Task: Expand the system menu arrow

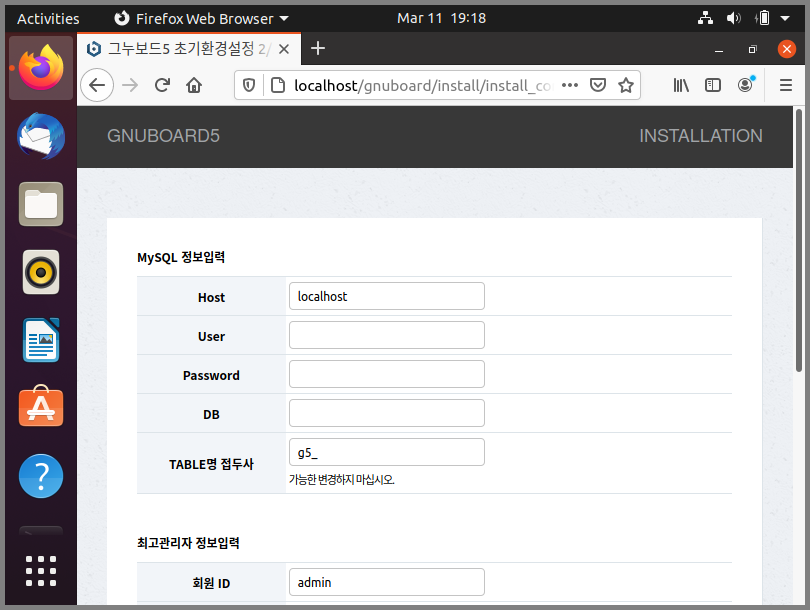Action: (x=785, y=18)
